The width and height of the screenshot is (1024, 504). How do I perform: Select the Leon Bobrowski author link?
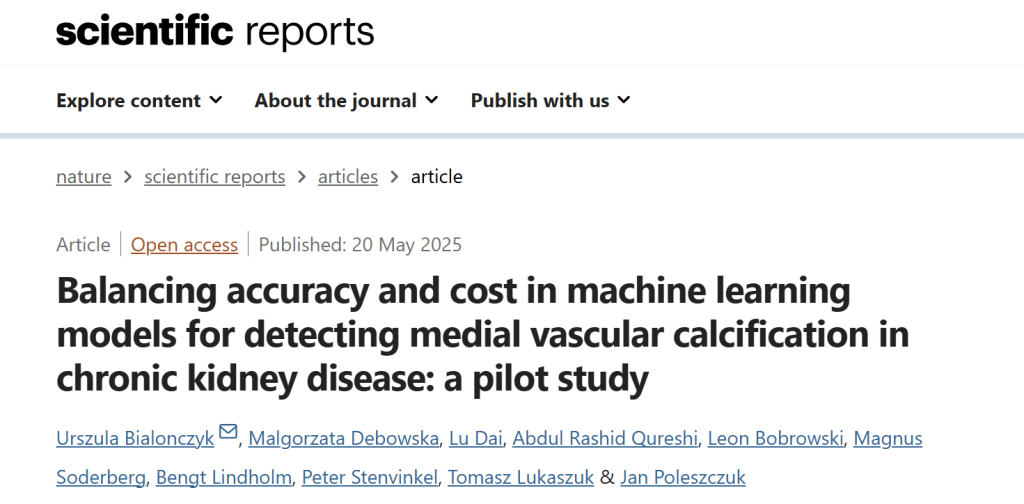tap(775, 439)
